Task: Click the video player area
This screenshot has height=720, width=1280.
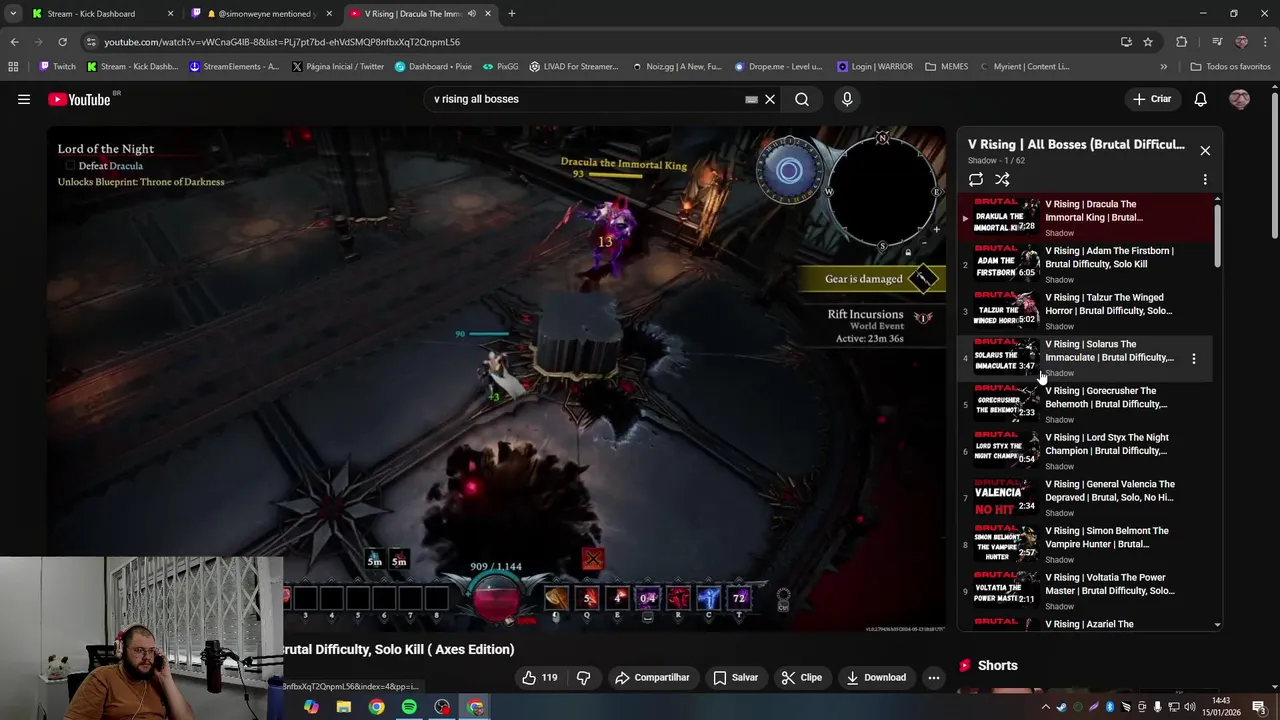Action: 496,380
